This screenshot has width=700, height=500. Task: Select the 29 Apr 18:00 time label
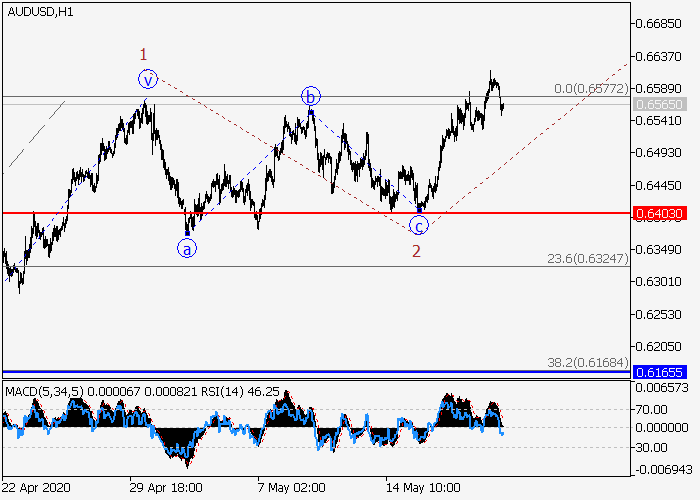[x=165, y=489]
